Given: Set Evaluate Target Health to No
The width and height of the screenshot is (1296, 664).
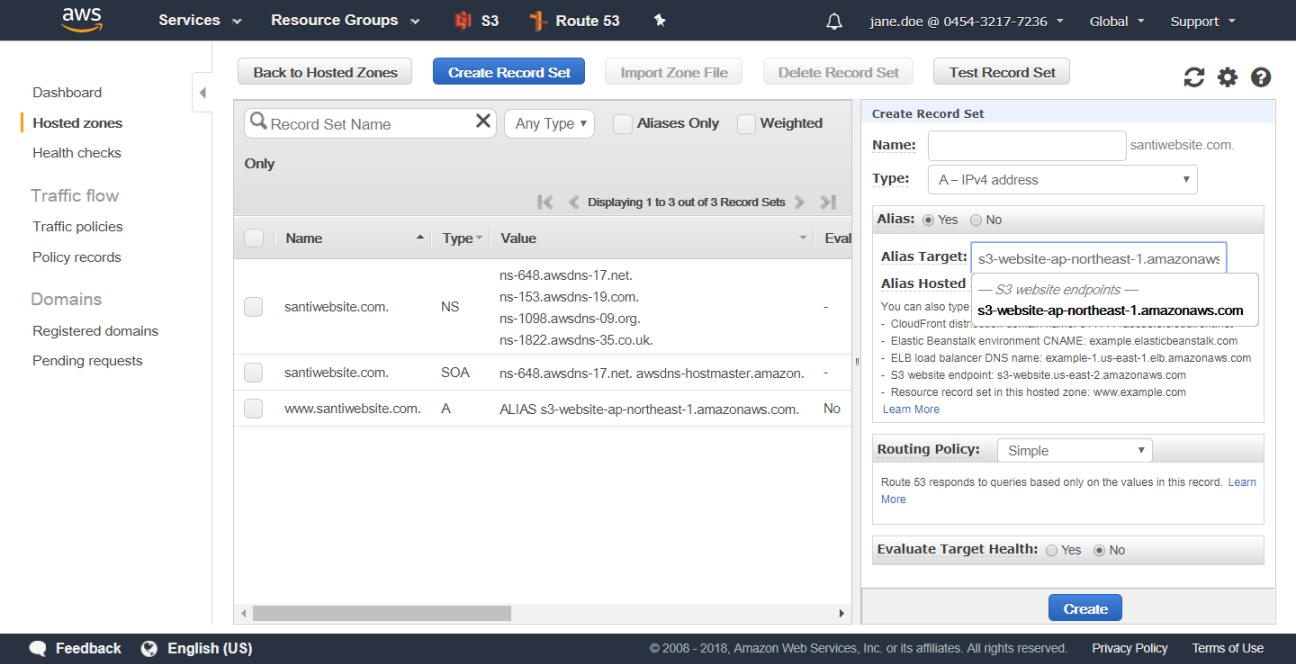Looking at the screenshot, I should click(1099, 550).
